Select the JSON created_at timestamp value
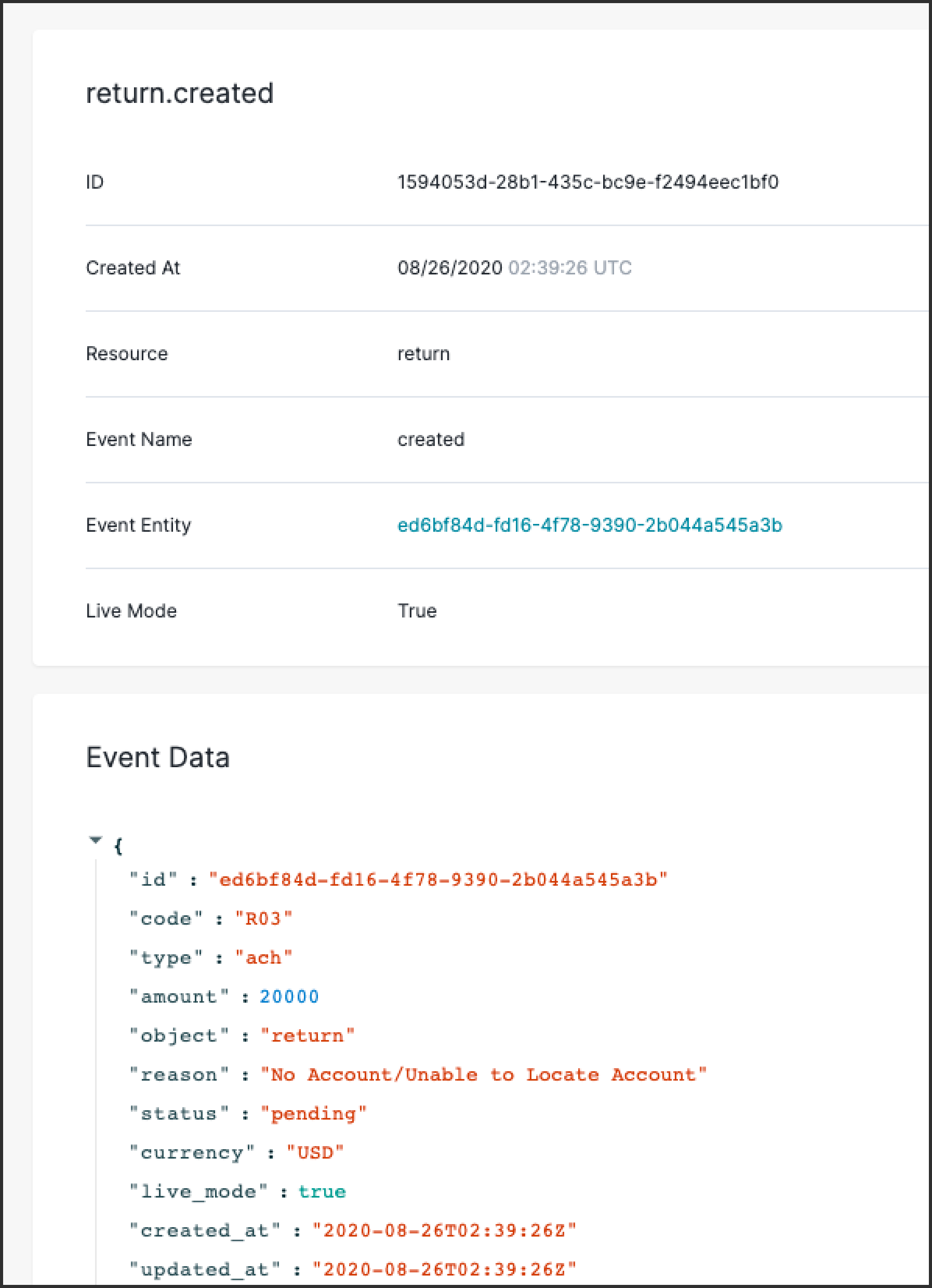The height and width of the screenshot is (1288, 932). (x=444, y=1231)
